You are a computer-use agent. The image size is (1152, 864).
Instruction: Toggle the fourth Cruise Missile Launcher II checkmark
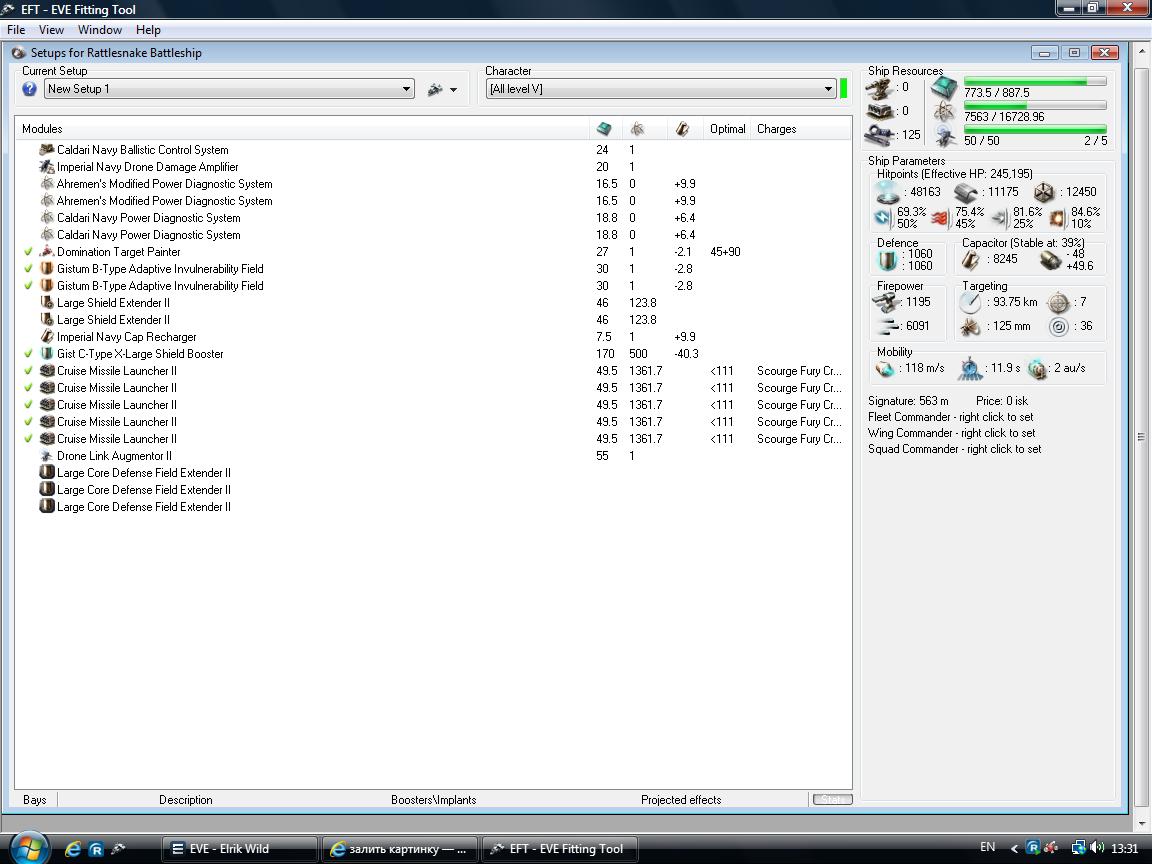(28, 422)
